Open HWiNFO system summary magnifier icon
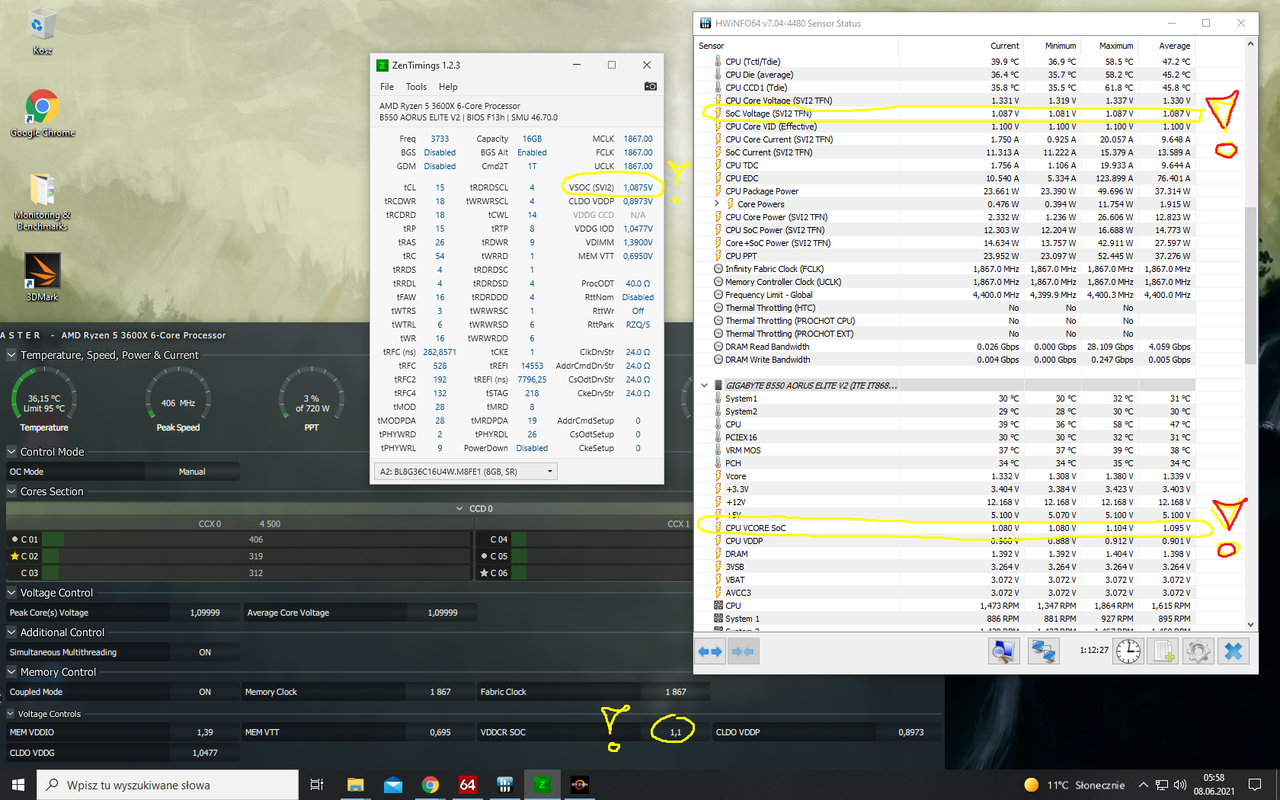Viewport: 1280px width, 800px height. 1003,651
